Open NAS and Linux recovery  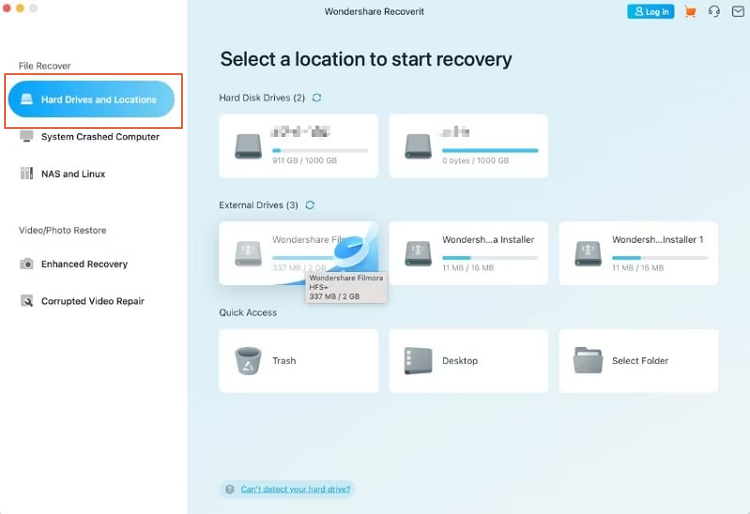click(63, 174)
